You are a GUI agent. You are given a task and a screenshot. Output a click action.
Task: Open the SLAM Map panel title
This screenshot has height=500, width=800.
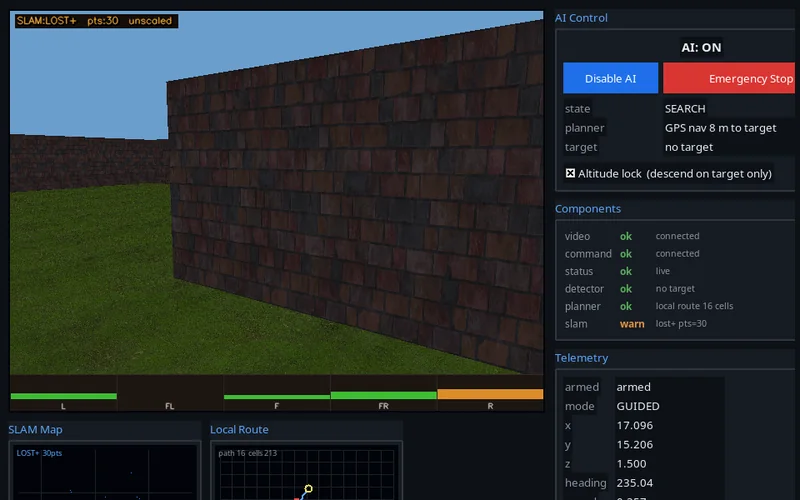tap(35, 430)
